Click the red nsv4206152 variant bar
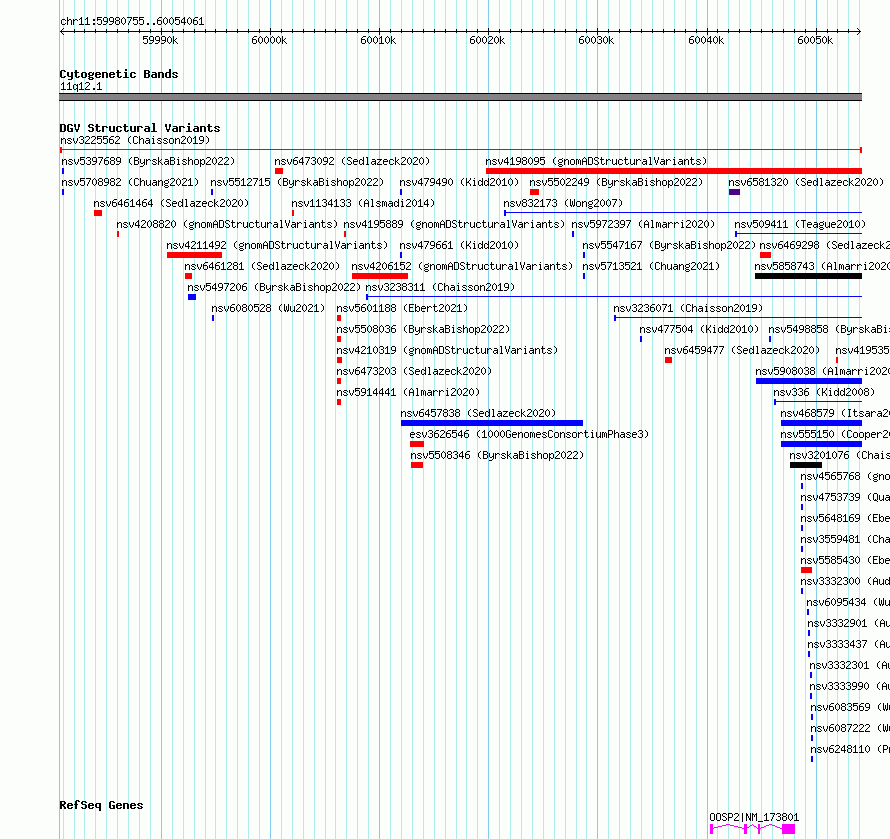The image size is (890, 839). click(x=380, y=276)
